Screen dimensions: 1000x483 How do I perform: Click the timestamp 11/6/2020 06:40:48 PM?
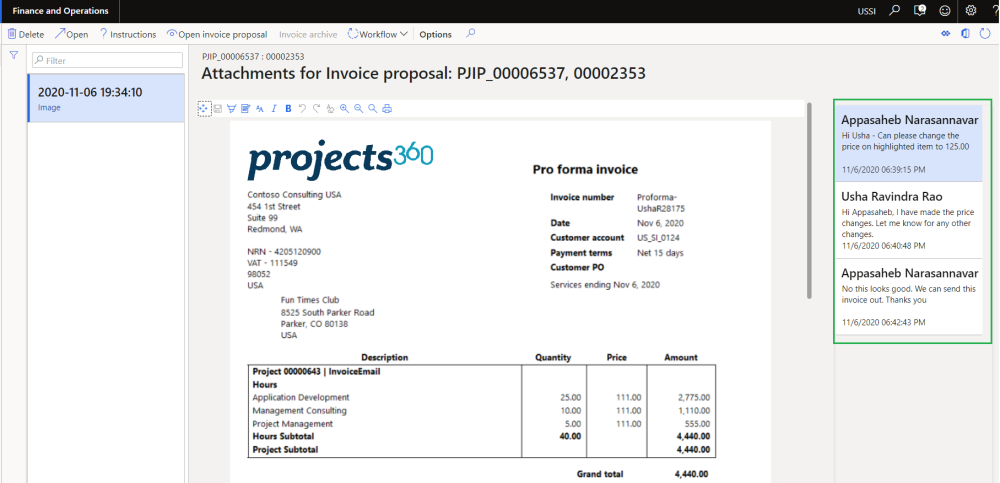(883, 246)
